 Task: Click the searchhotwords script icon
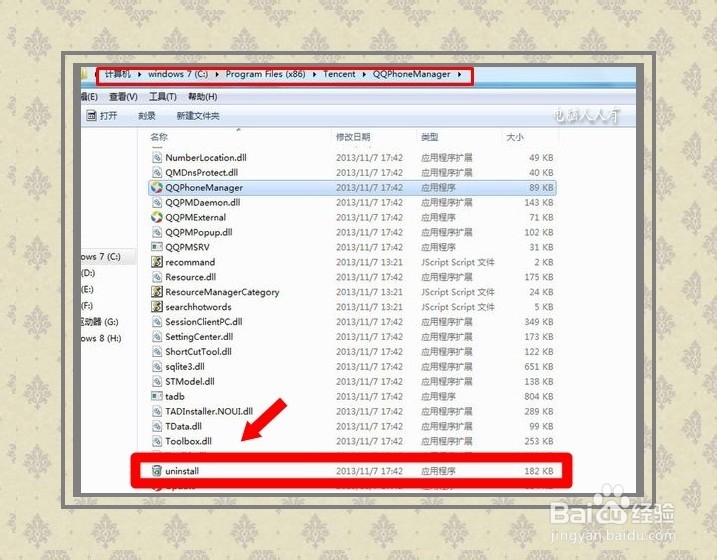(157, 307)
